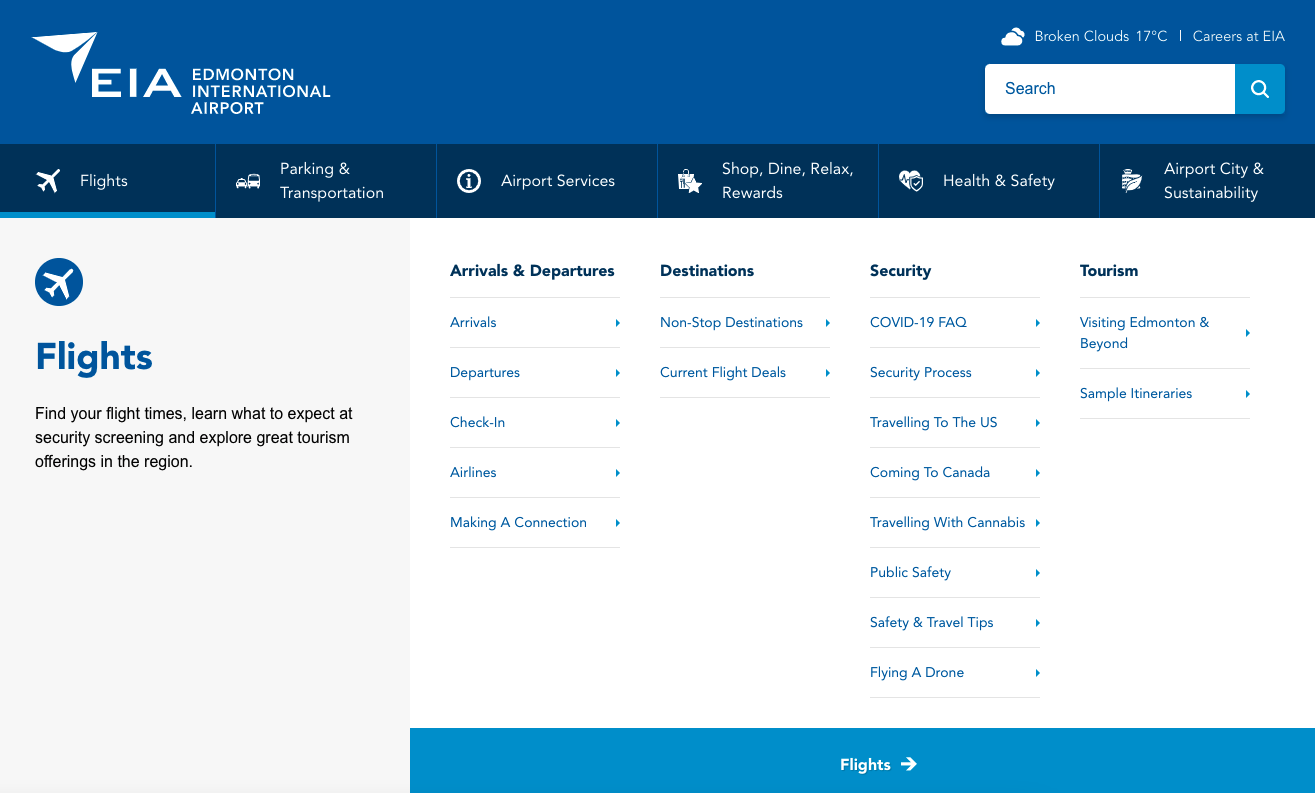Click the Destinations column heading
1315x793 pixels.
[707, 271]
